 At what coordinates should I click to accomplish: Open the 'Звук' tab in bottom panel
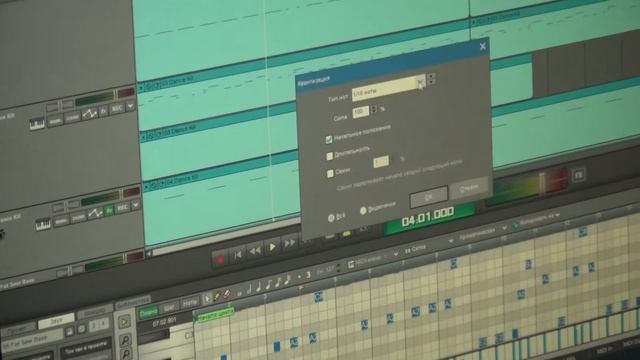click(x=56, y=321)
